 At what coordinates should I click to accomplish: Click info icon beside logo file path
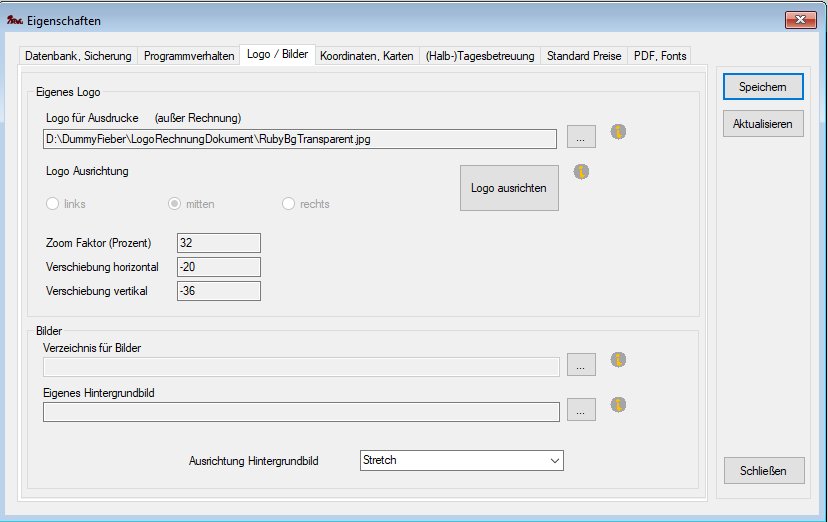[617, 132]
